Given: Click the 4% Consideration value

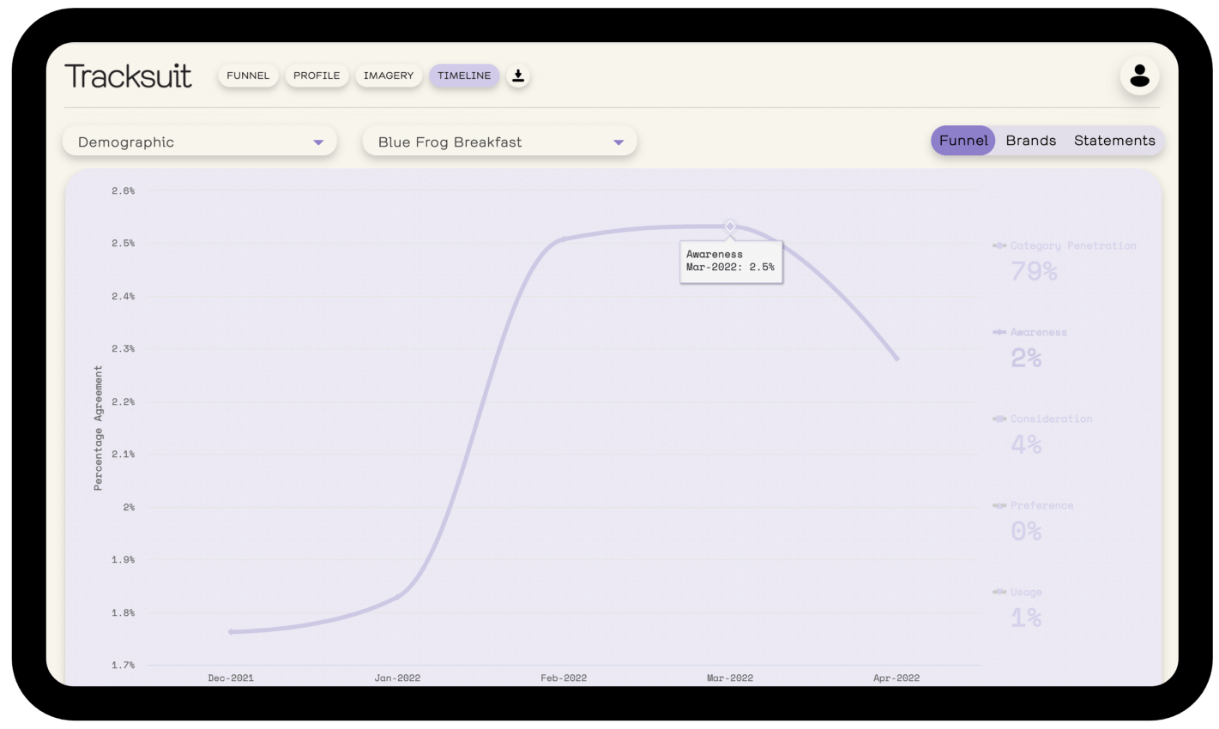Looking at the screenshot, I should (1026, 445).
